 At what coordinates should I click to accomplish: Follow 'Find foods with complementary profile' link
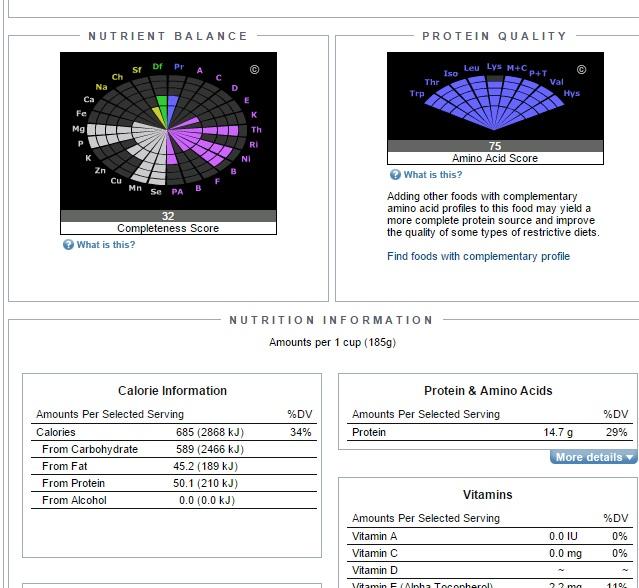(x=478, y=256)
